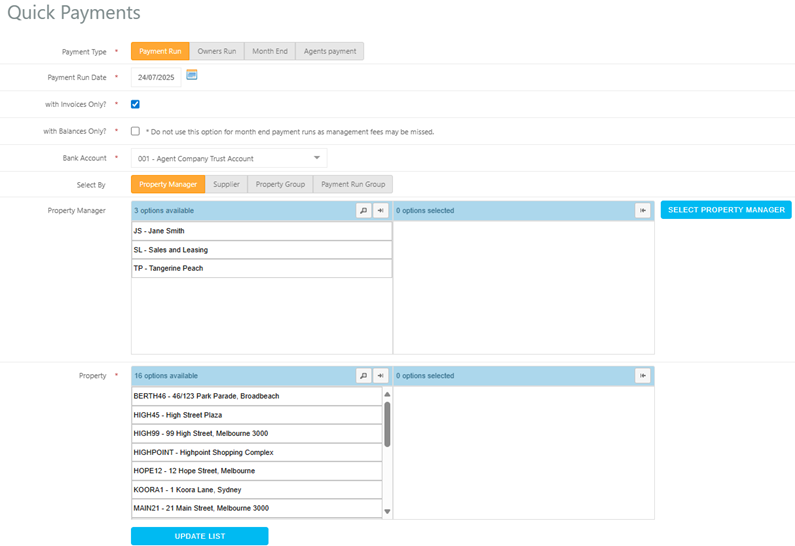Remove all selected Property Managers
Image resolution: width=795 pixels, height=546 pixels.
[x=642, y=210]
